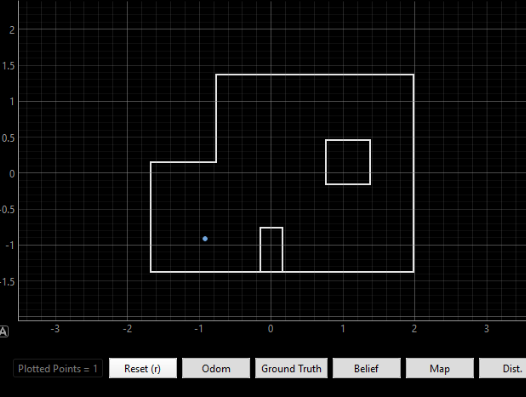Click x-axis tick label 0
Image resolution: width=526 pixels, height=397 pixels.
click(x=271, y=329)
